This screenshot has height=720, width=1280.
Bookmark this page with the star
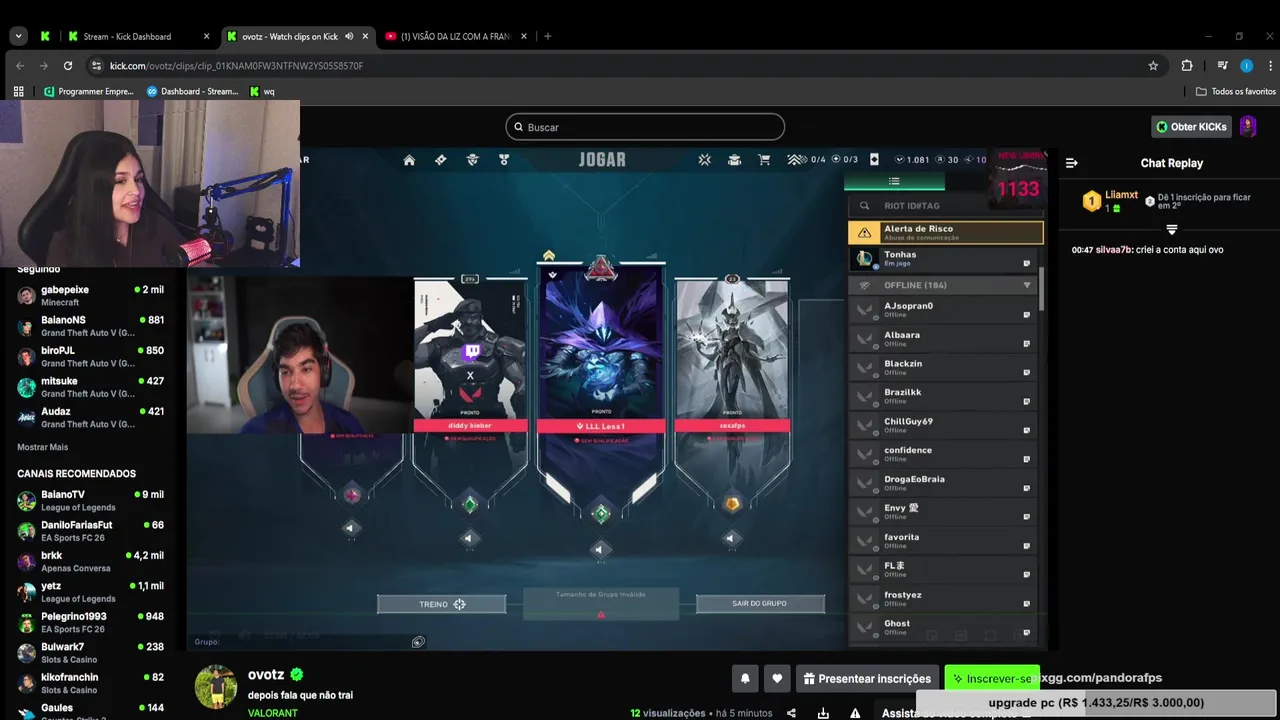(1153, 66)
